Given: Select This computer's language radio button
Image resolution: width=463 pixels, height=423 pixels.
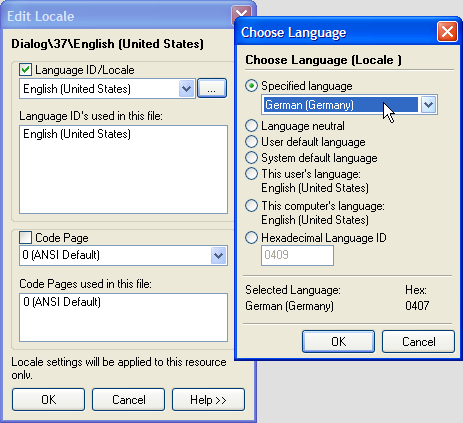Looking at the screenshot, I should point(251,206).
